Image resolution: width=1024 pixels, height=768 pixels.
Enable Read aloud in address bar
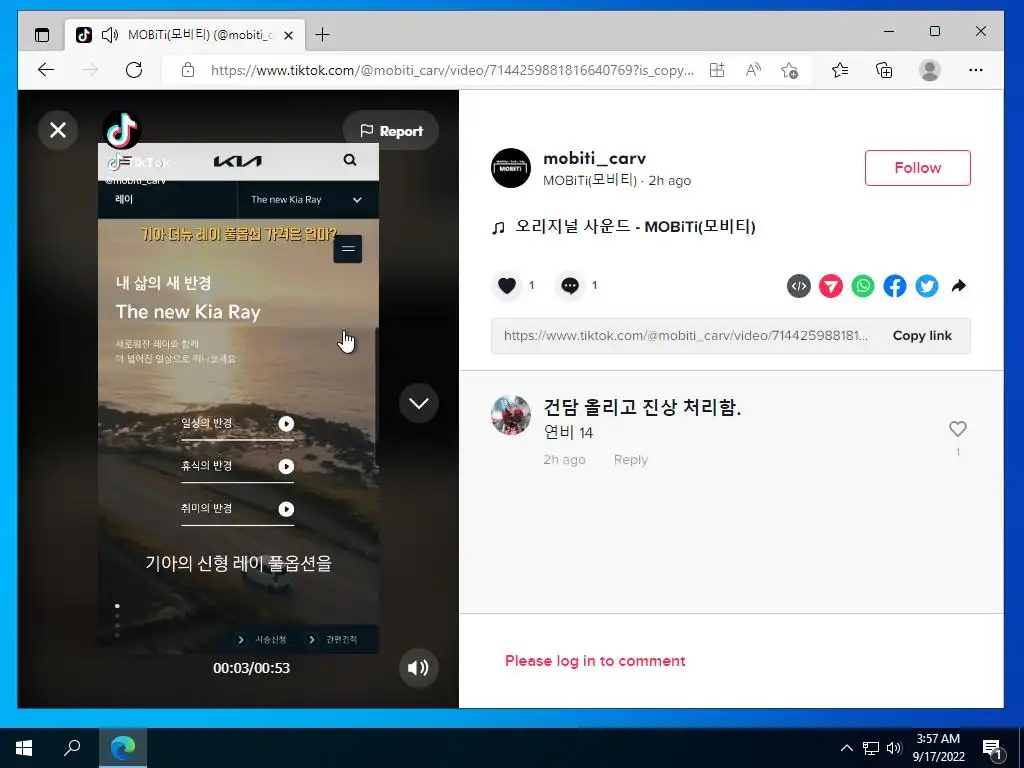753,71
